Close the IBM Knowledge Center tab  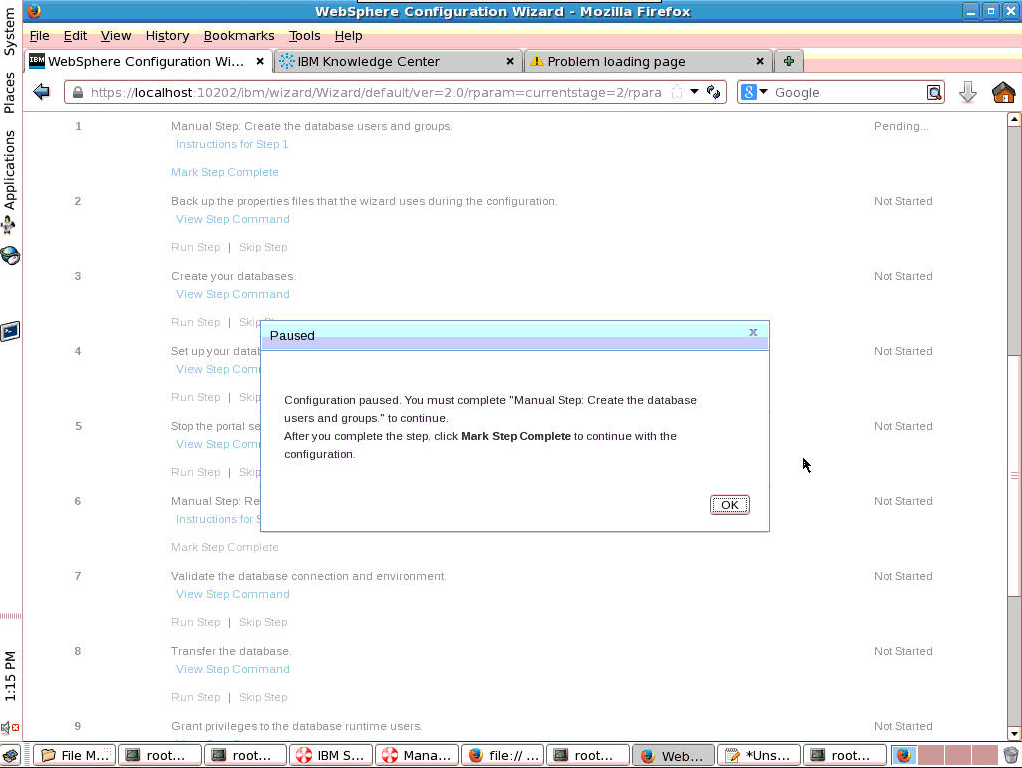coord(510,61)
